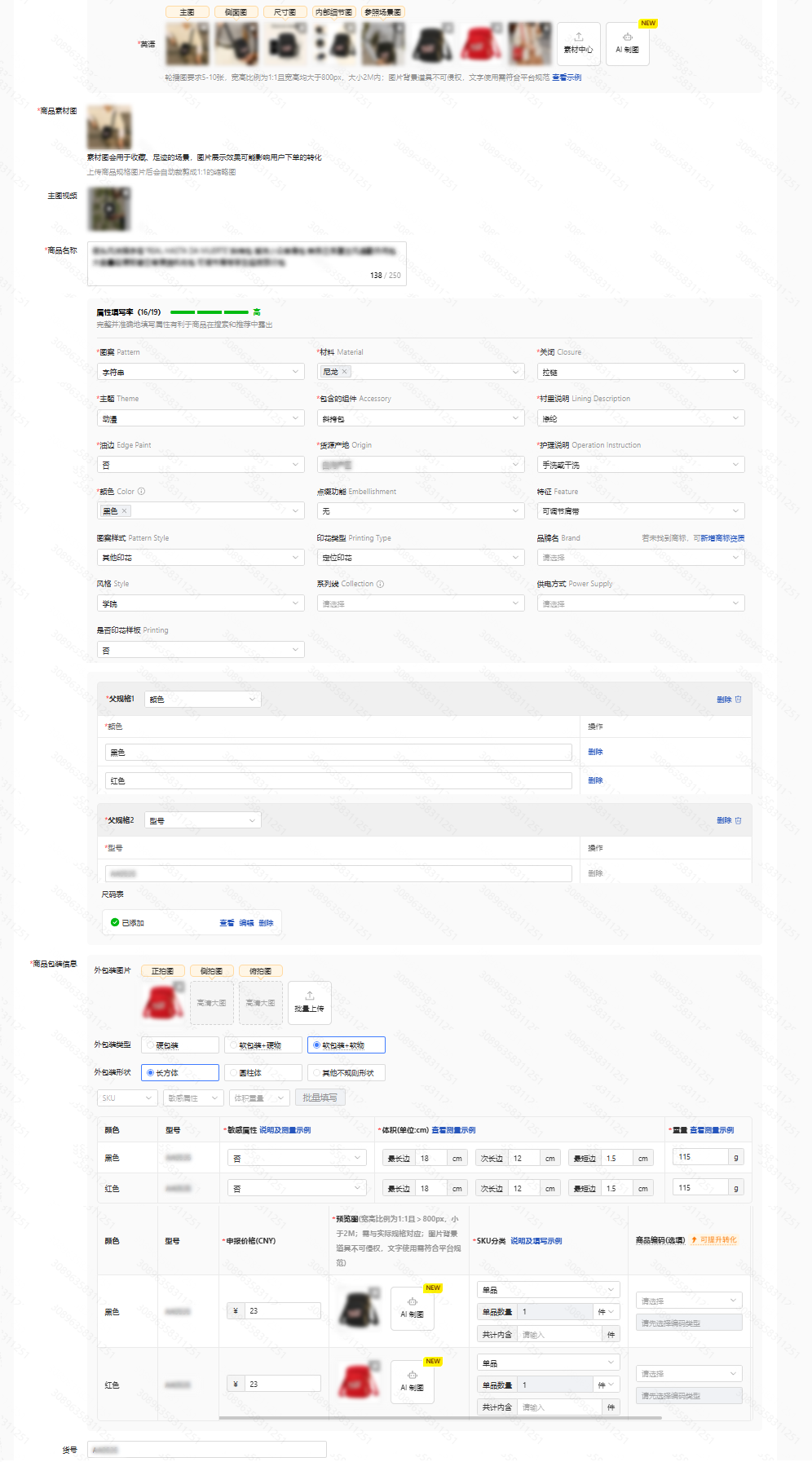This screenshot has height=1462, width=812.
Task: Select the 圆柱体 packaging shape
Action: coord(263,1073)
